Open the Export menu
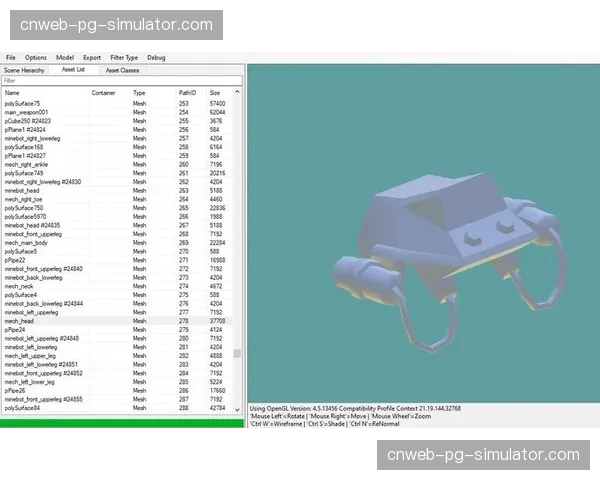The width and height of the screenshot is (600, 480). click(92, 58)
